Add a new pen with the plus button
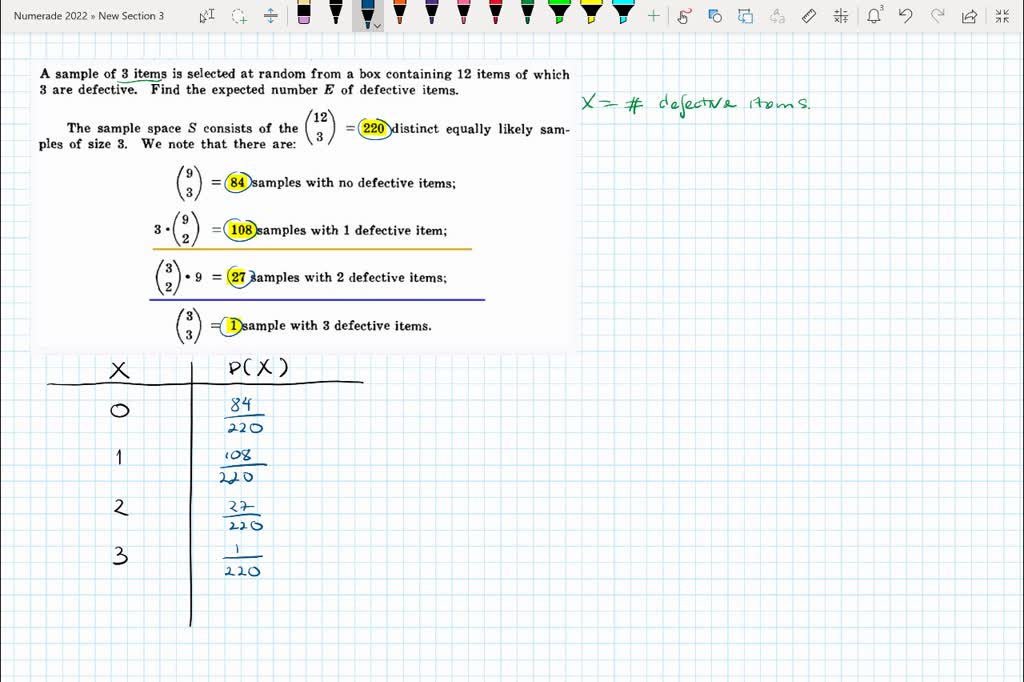Image resolution: width=1024 pixels, height=682 pixels. (x=652, y=15)
